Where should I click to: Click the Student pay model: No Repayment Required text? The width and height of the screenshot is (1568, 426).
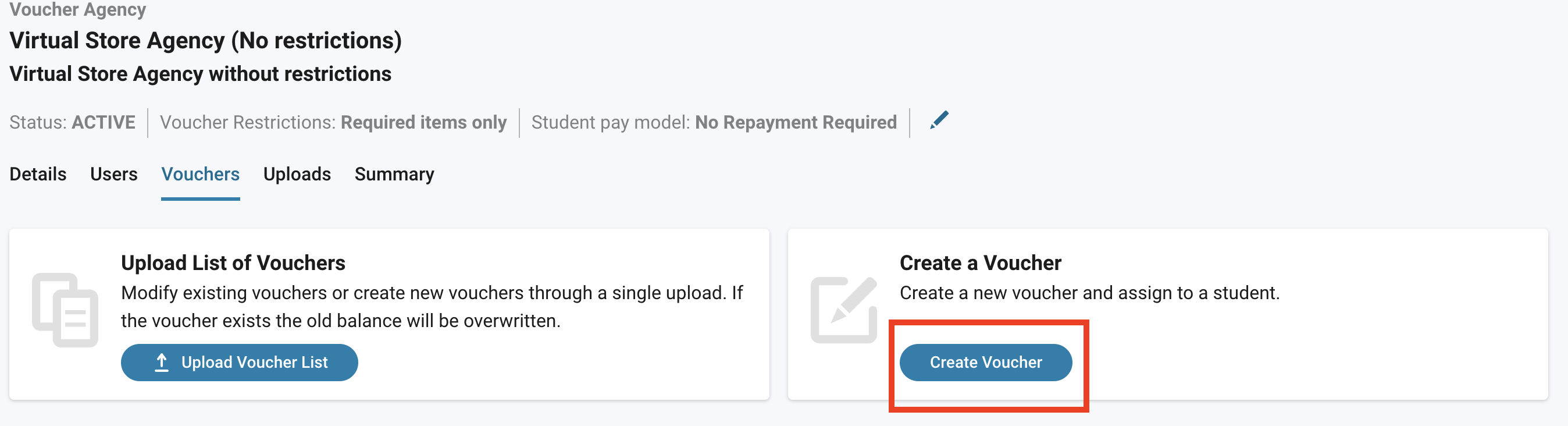coord(714,122)
